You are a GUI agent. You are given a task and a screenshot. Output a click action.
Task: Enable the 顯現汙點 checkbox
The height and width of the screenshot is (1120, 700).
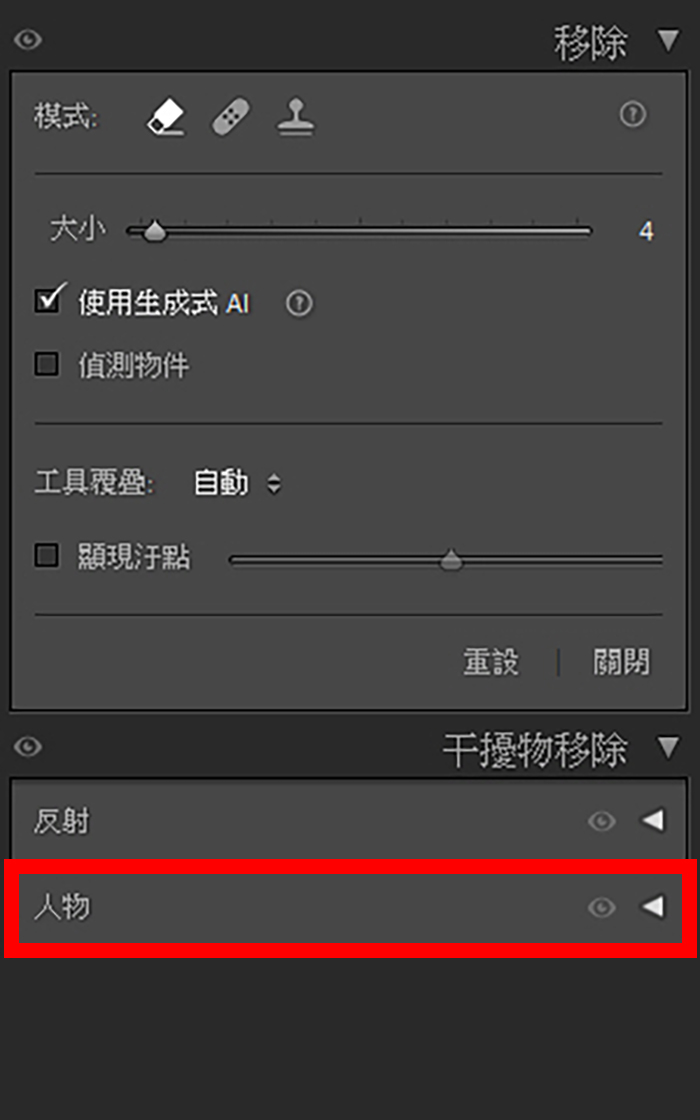coord(47,556)
